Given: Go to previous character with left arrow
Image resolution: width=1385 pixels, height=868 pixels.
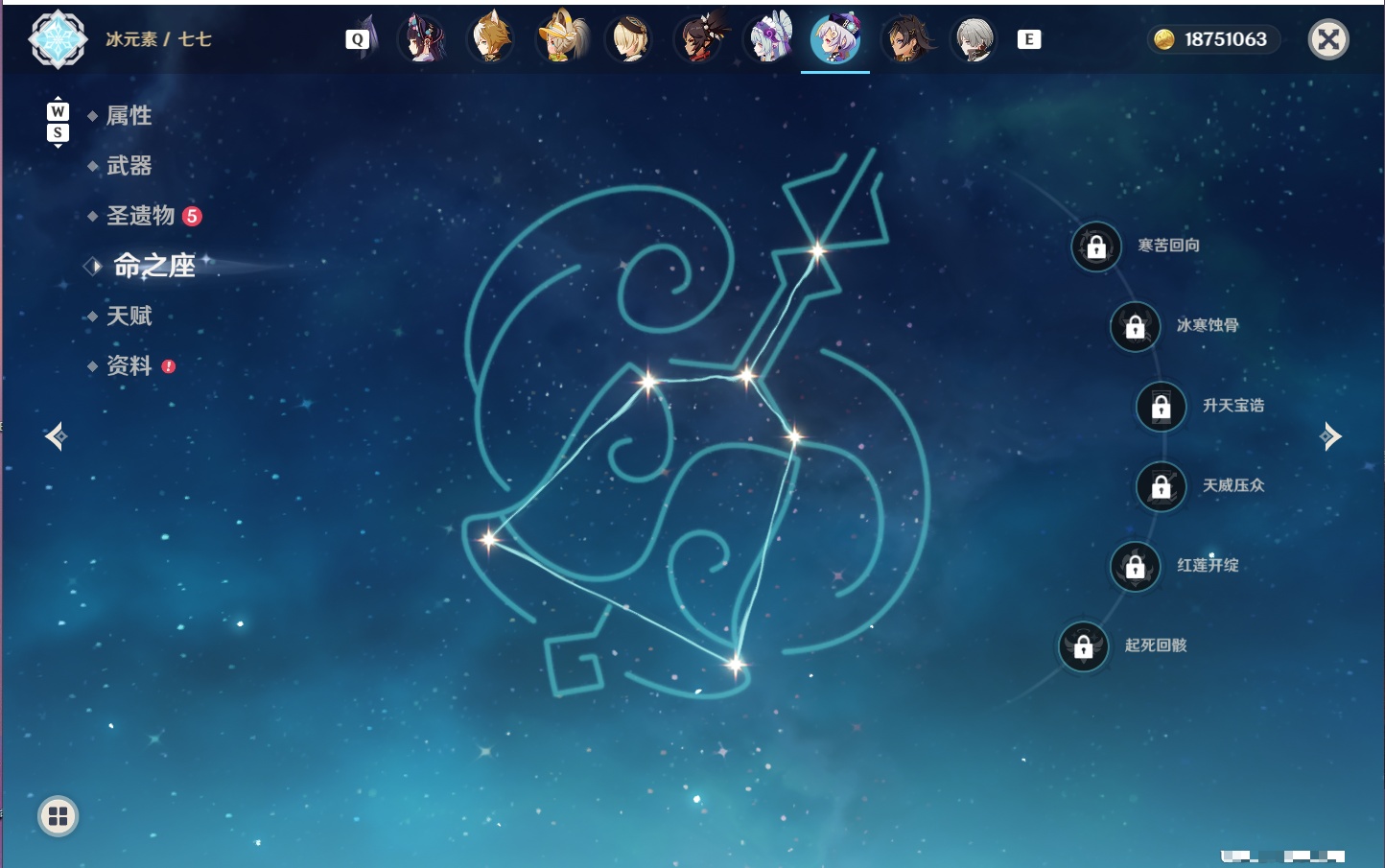Looking at the screenshot, I should (x=56, y=436).
